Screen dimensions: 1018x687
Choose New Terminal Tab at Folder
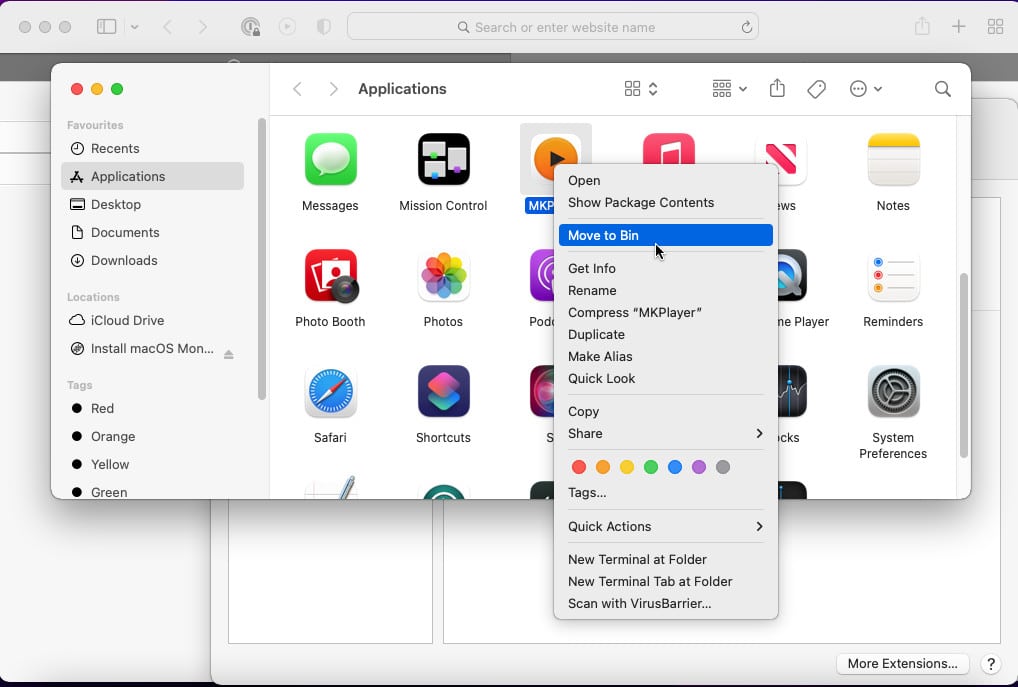(x=665, y=582)
